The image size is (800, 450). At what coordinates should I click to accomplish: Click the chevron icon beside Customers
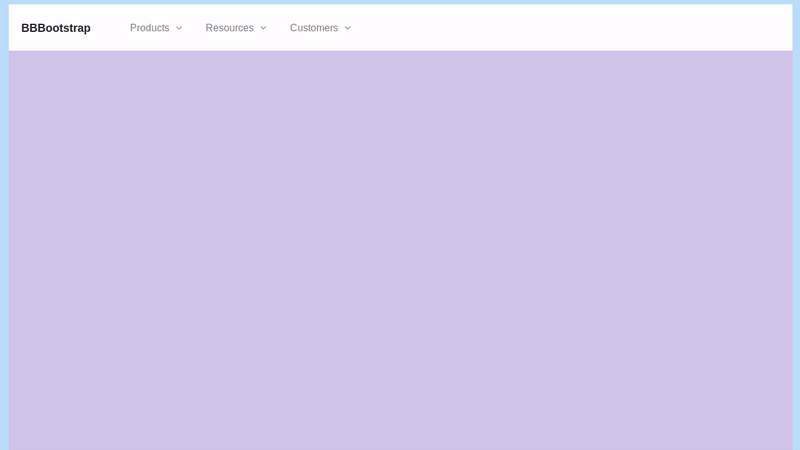tap(347, 28)
